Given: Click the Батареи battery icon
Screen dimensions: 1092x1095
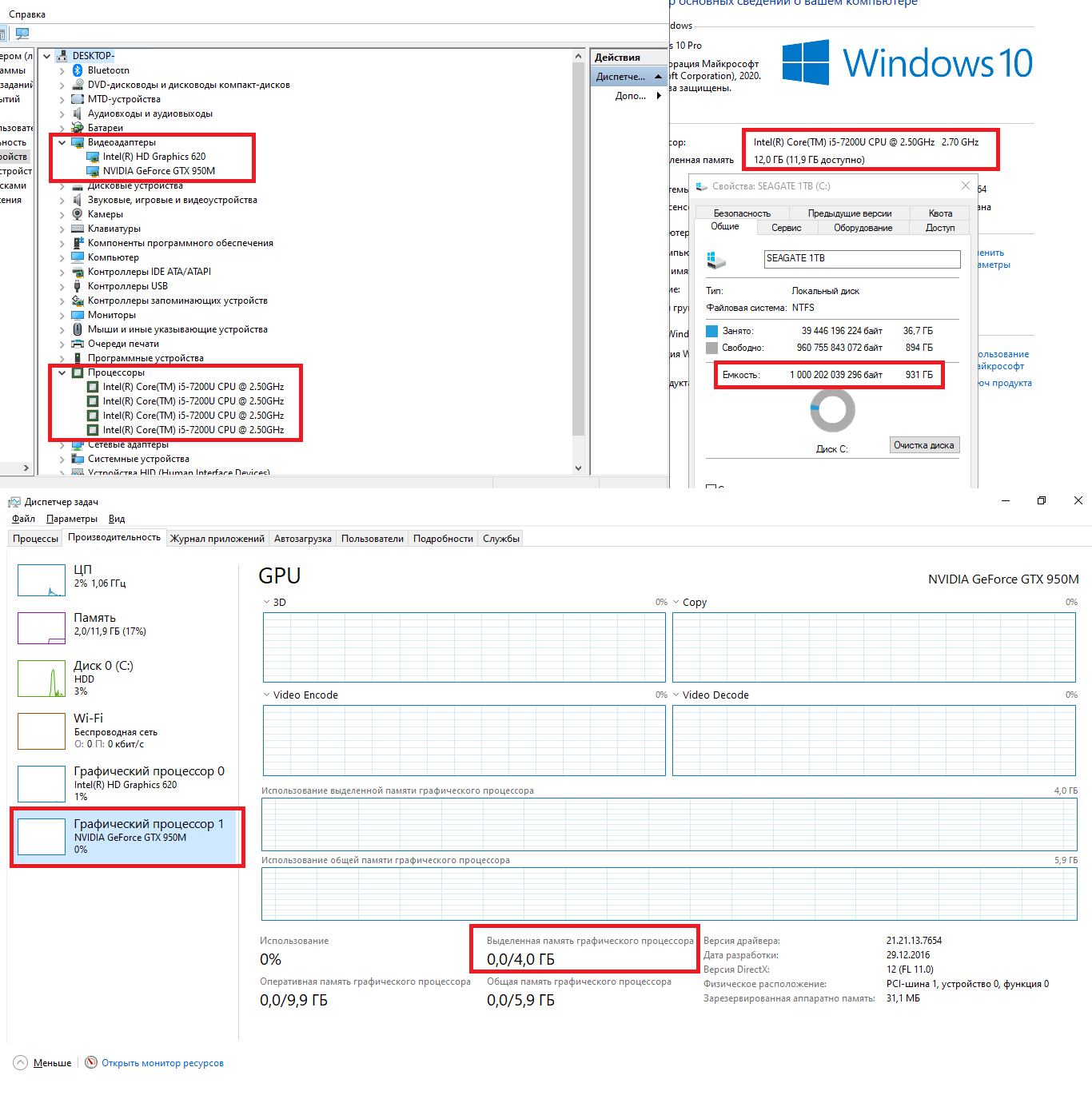Looking at the screenshot, I should [x=78, y=128].
